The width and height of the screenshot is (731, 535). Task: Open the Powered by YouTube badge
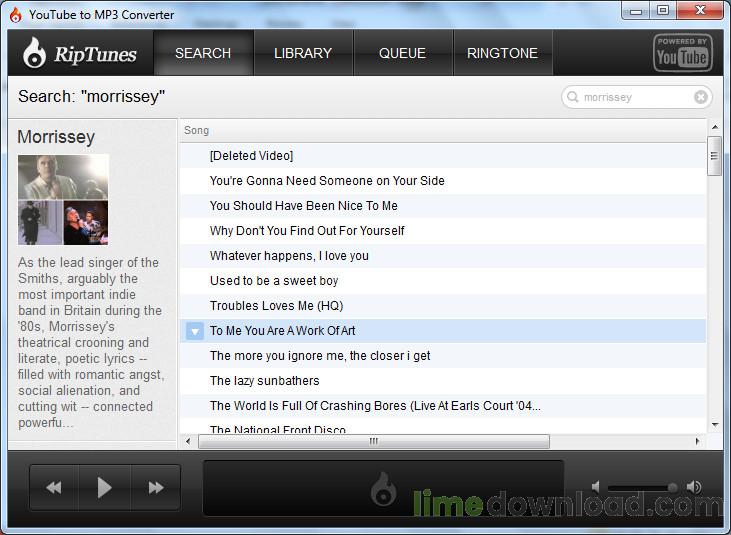(x=683, y=53)
